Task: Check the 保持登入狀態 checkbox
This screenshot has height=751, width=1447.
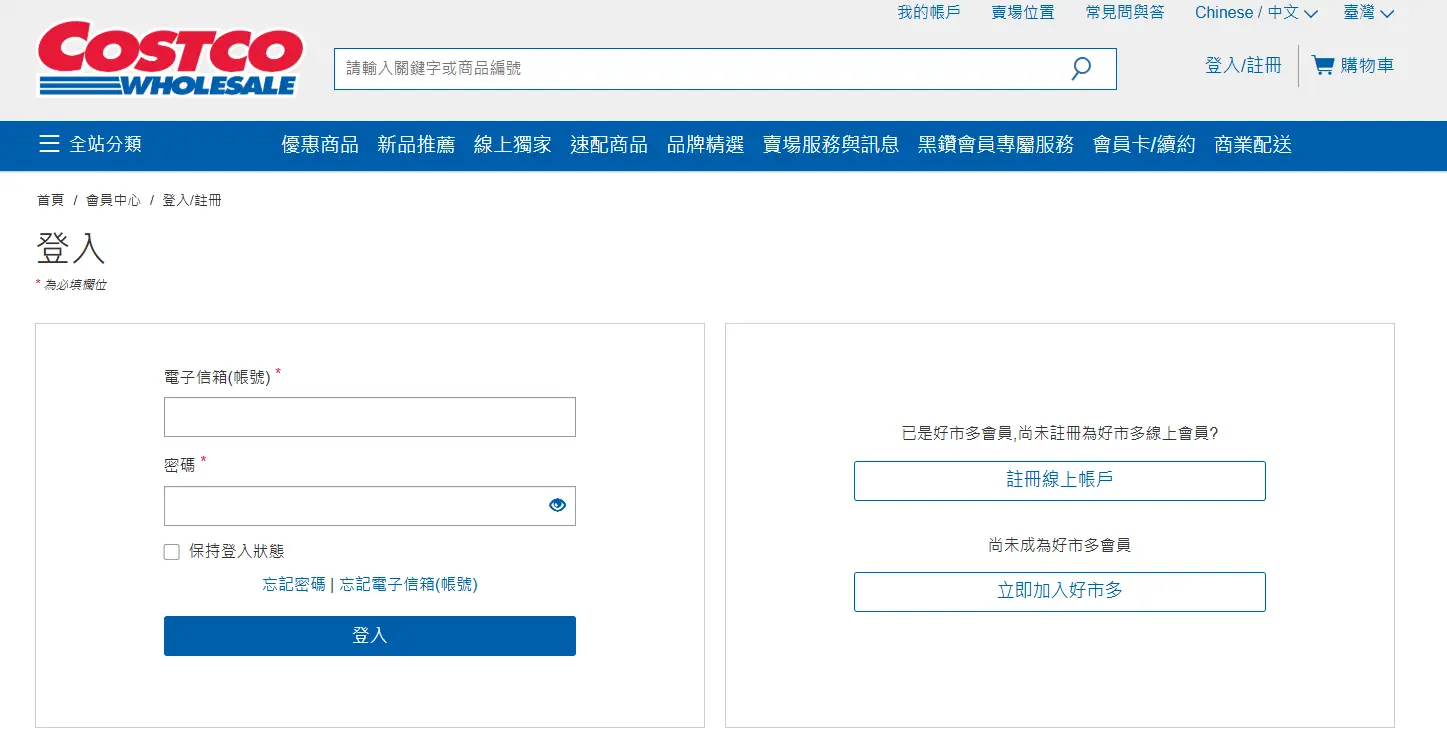Action: (x=172, y=552)
